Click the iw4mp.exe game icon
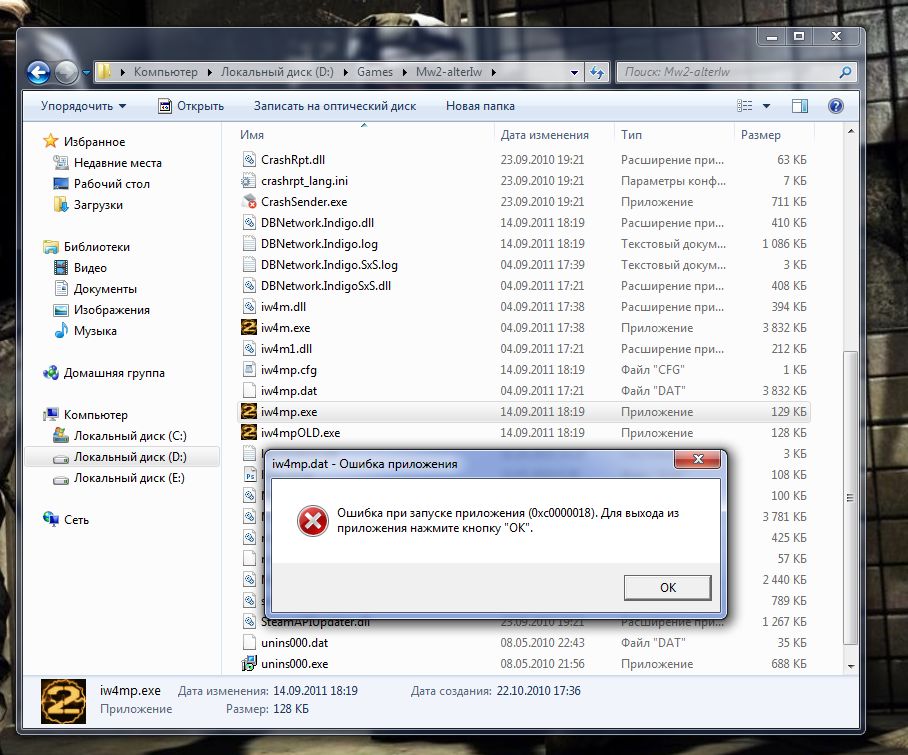 (x=248, y=411)
